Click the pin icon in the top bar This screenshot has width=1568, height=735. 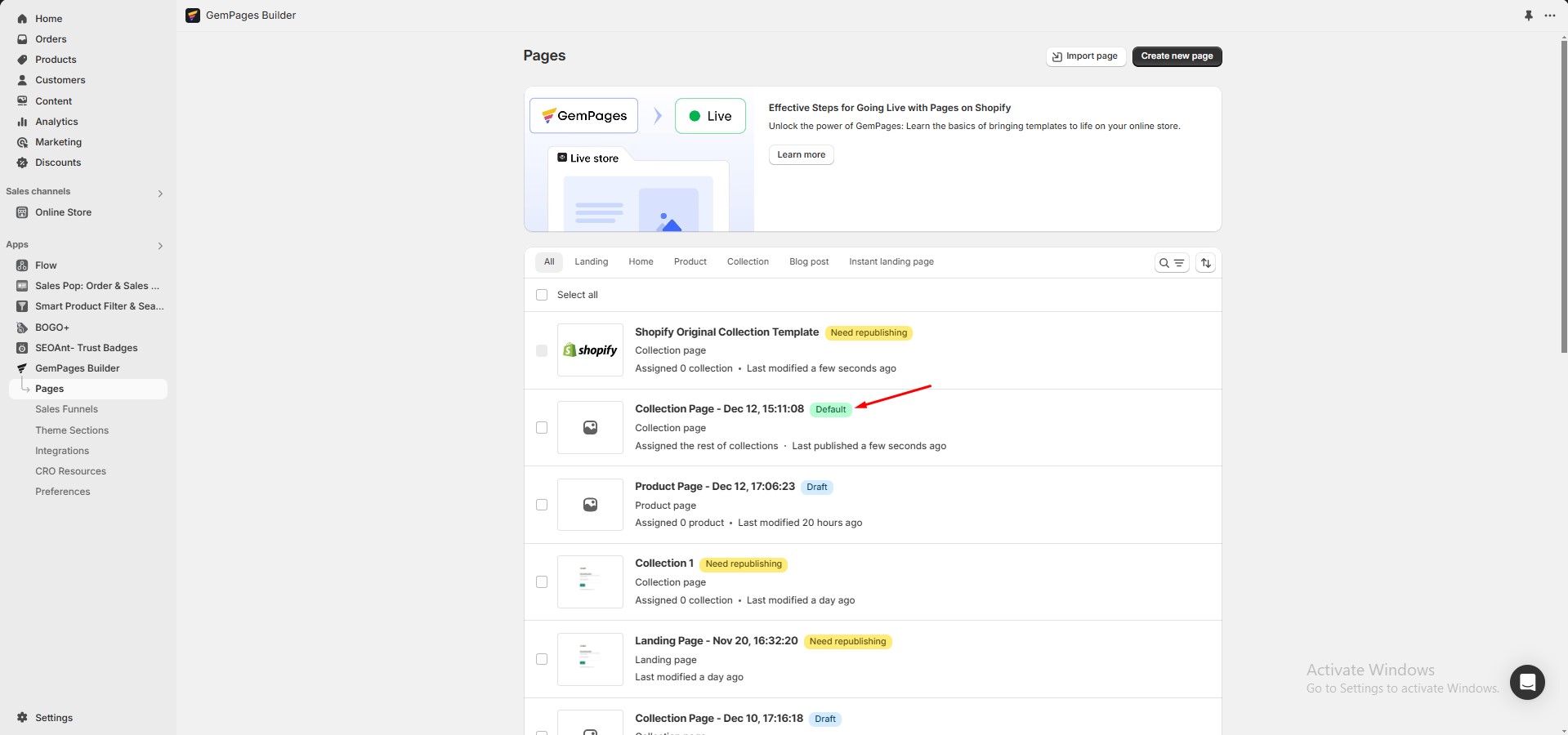pos(1529,15)
